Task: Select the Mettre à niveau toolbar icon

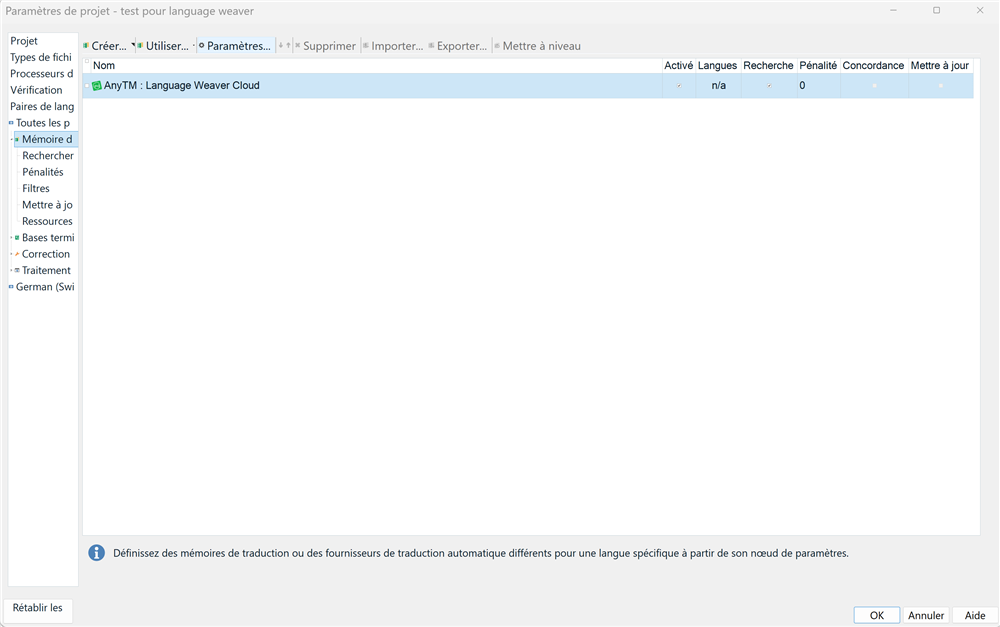Action: (x=540, y=45)
